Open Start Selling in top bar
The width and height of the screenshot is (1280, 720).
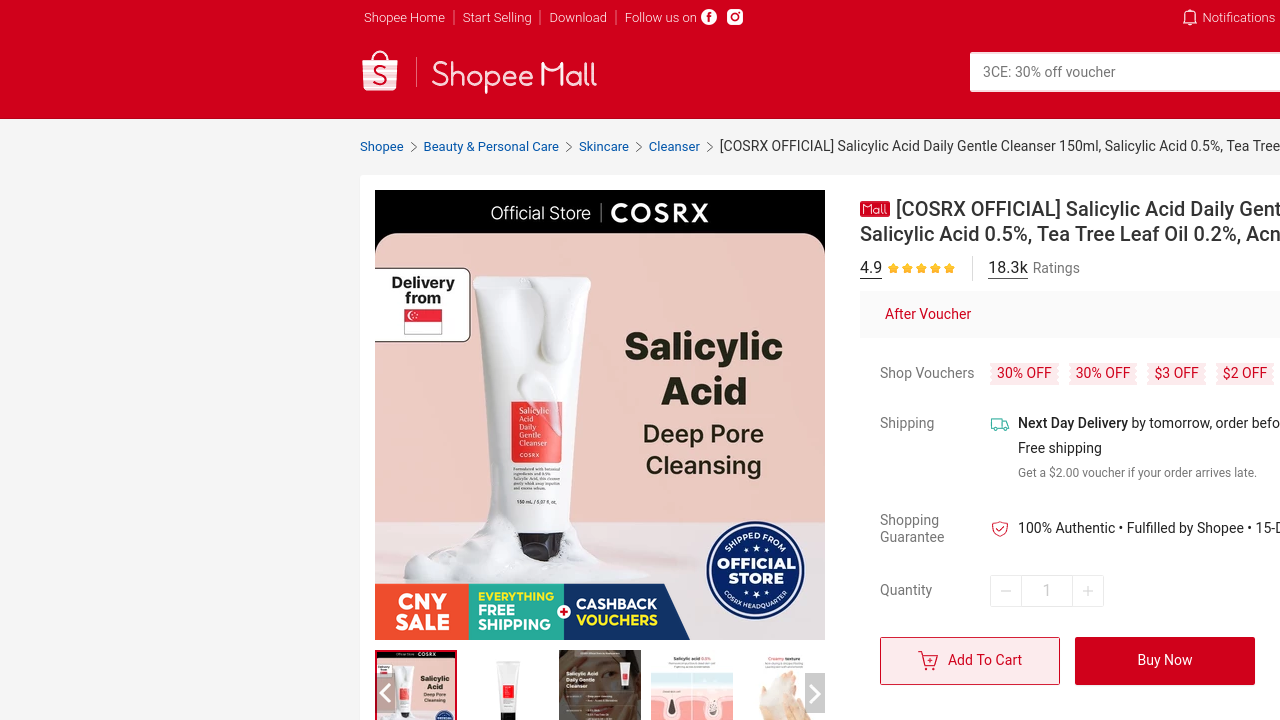pyautogui.click(x=497, y=18)
